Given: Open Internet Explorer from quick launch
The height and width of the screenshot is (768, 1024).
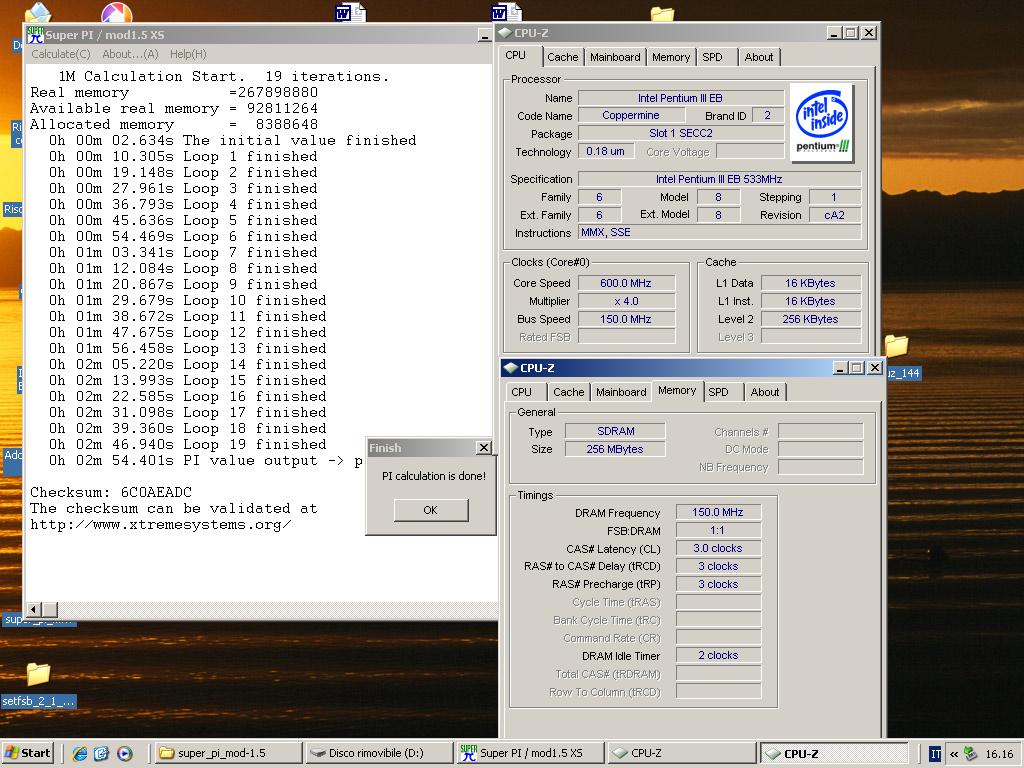Looking at the screenshot, I should coord(80,753).
